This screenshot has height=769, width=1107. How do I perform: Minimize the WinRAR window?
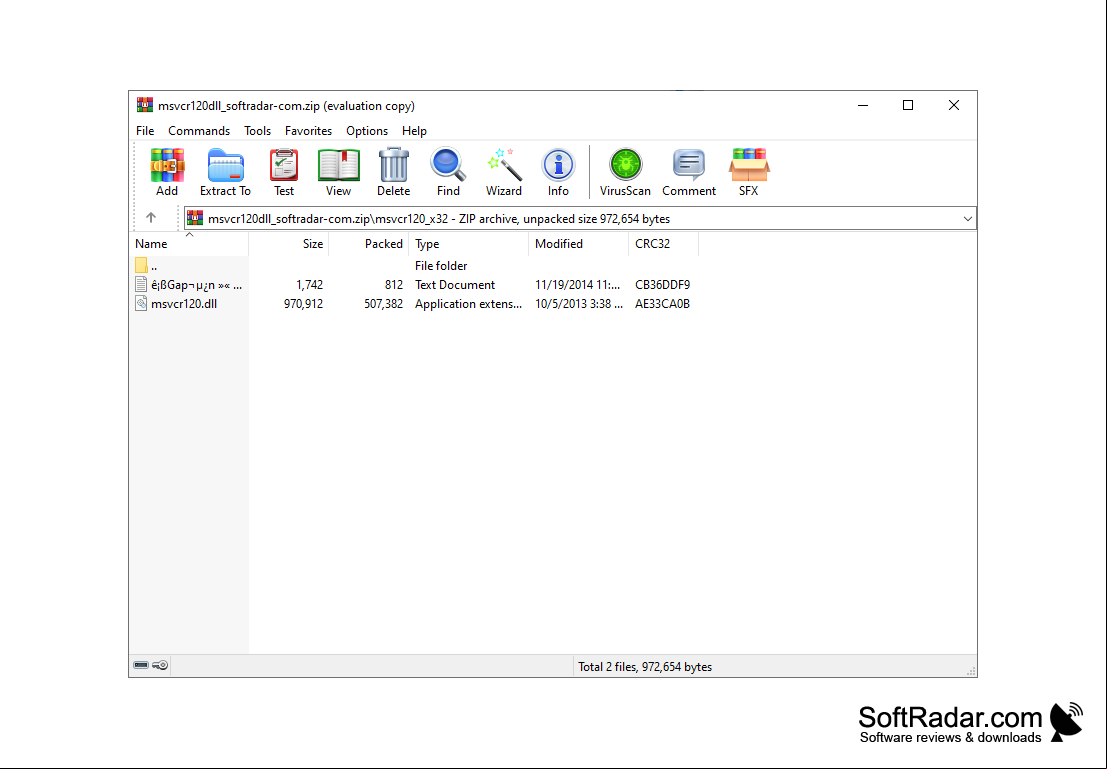point(863,105)
